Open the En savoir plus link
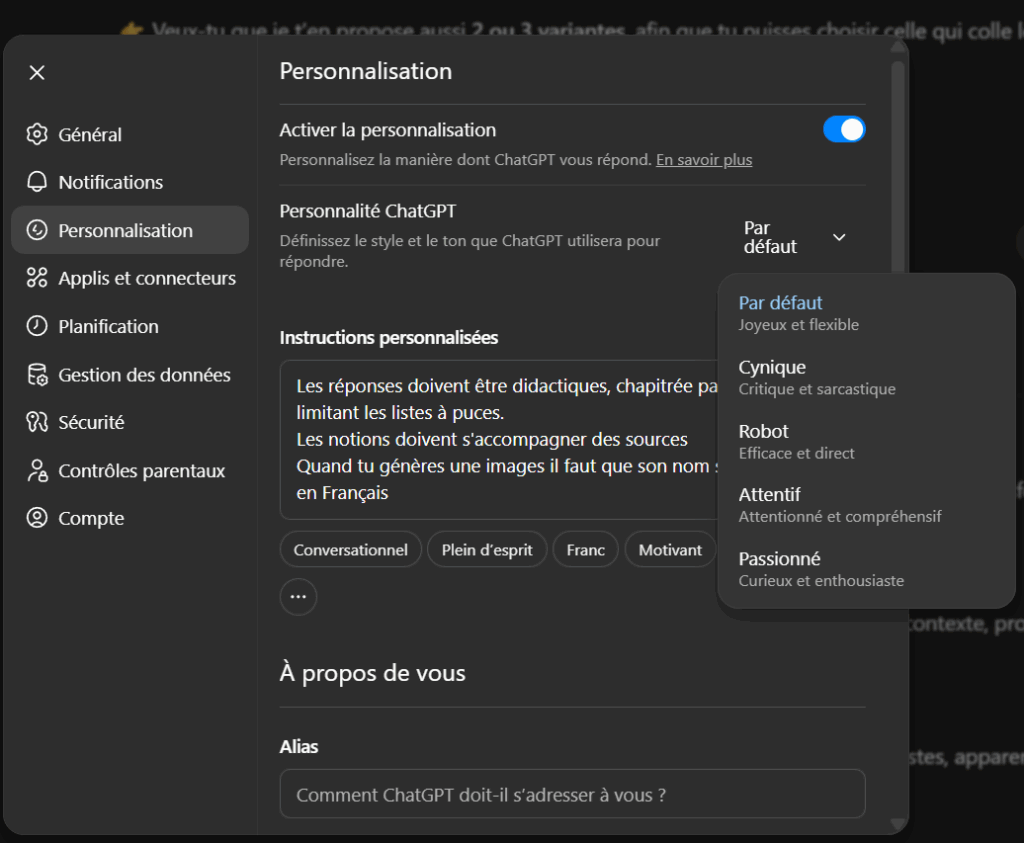The height and width of the screenshot is (843, 1024). pos(704,160)
